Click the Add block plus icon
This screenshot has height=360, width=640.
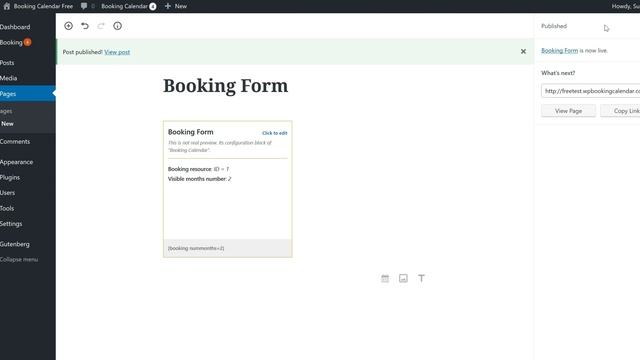pyautogui.click(x=69, y=26)
